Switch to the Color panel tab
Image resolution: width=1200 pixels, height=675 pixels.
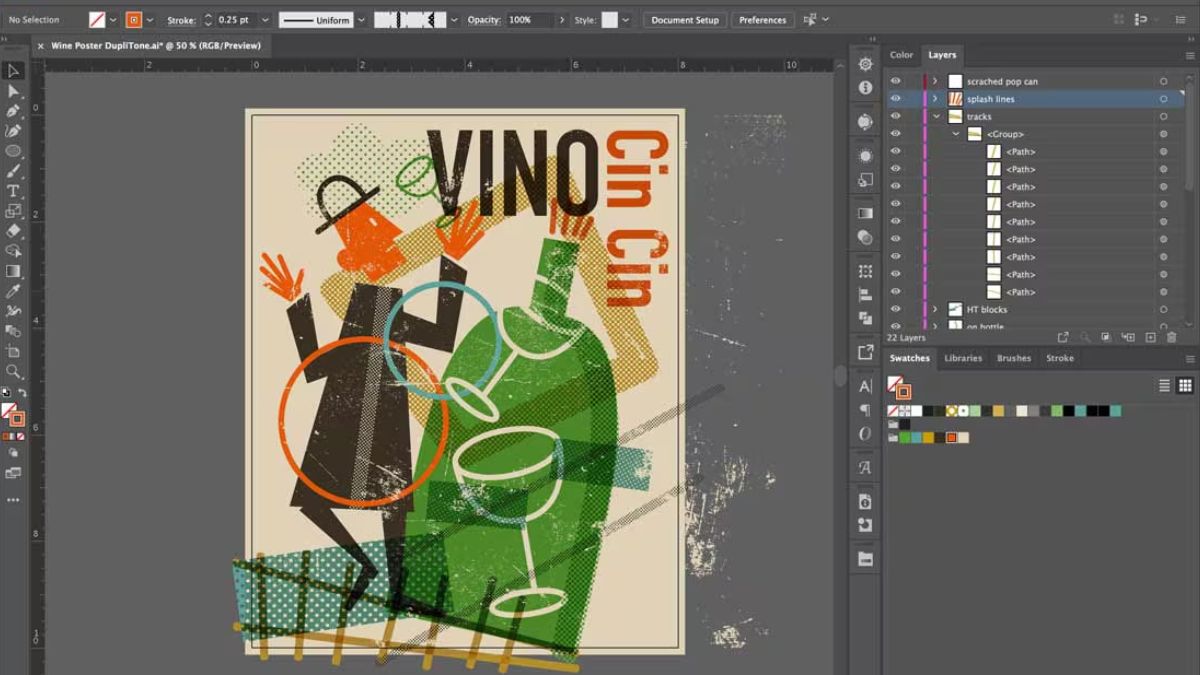pos(902,55)
